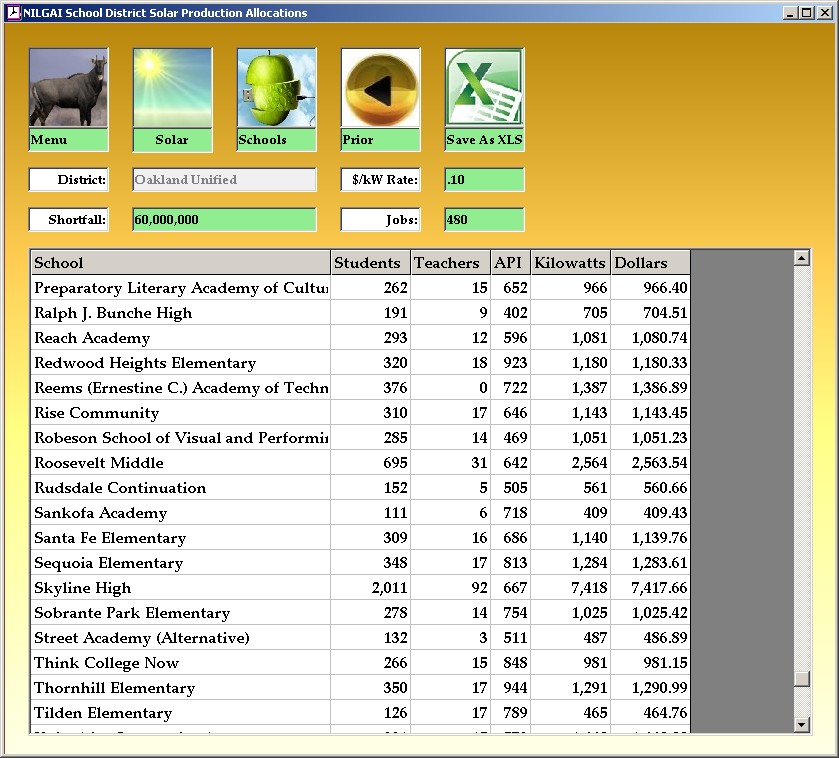Click the Excel Save As XLS icon
Image resolution: width=839 pixels, height=758 pixels.
pyautogui.click(x=484, y=88)
